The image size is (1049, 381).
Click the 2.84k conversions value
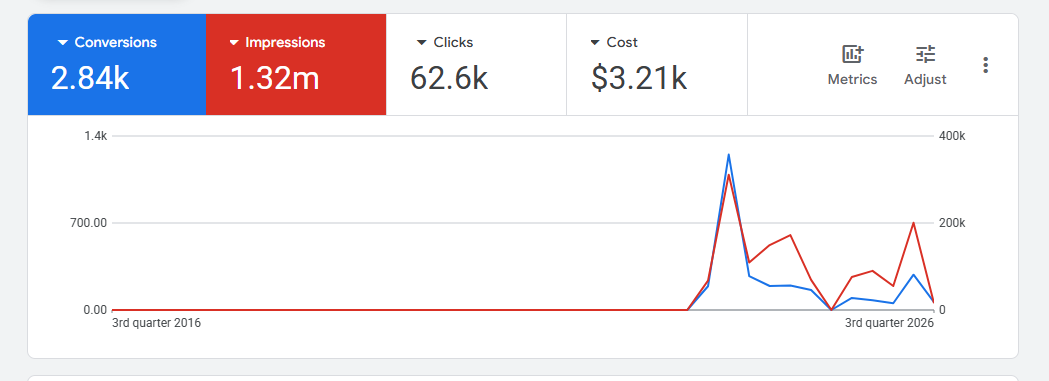tap(90, 78)
